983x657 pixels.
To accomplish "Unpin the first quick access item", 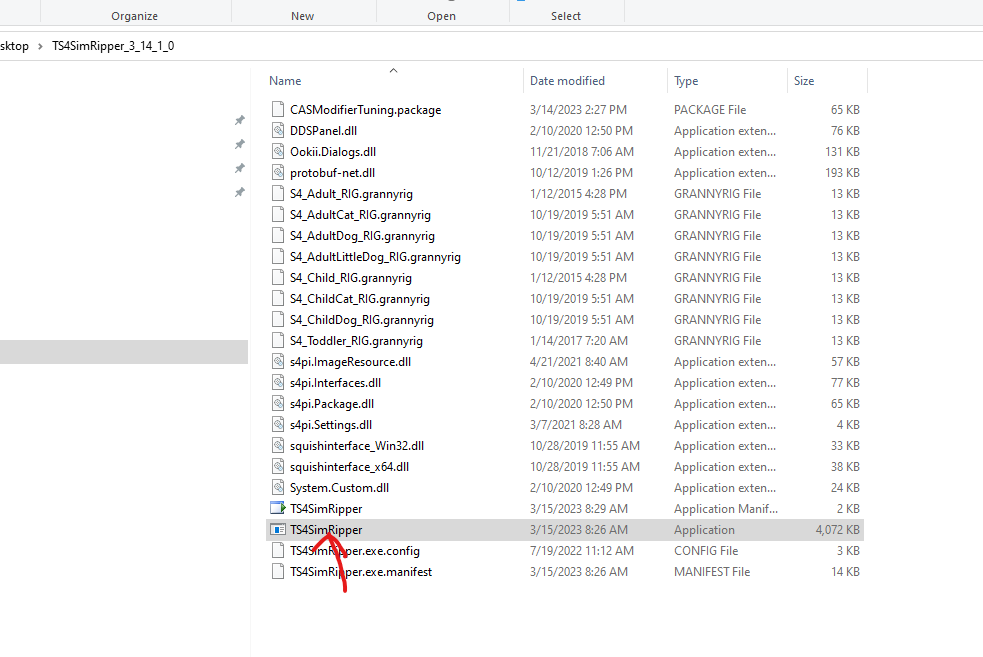I will pyautogui.click(x=239, y=119).
